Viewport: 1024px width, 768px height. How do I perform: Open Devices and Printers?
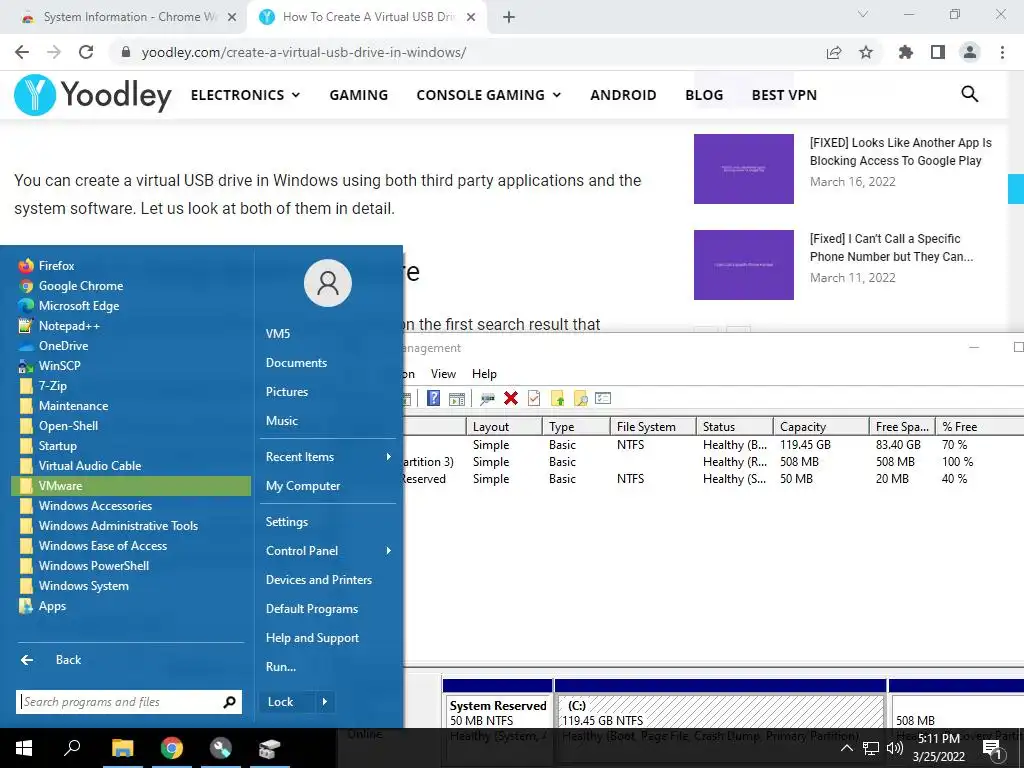319,580
